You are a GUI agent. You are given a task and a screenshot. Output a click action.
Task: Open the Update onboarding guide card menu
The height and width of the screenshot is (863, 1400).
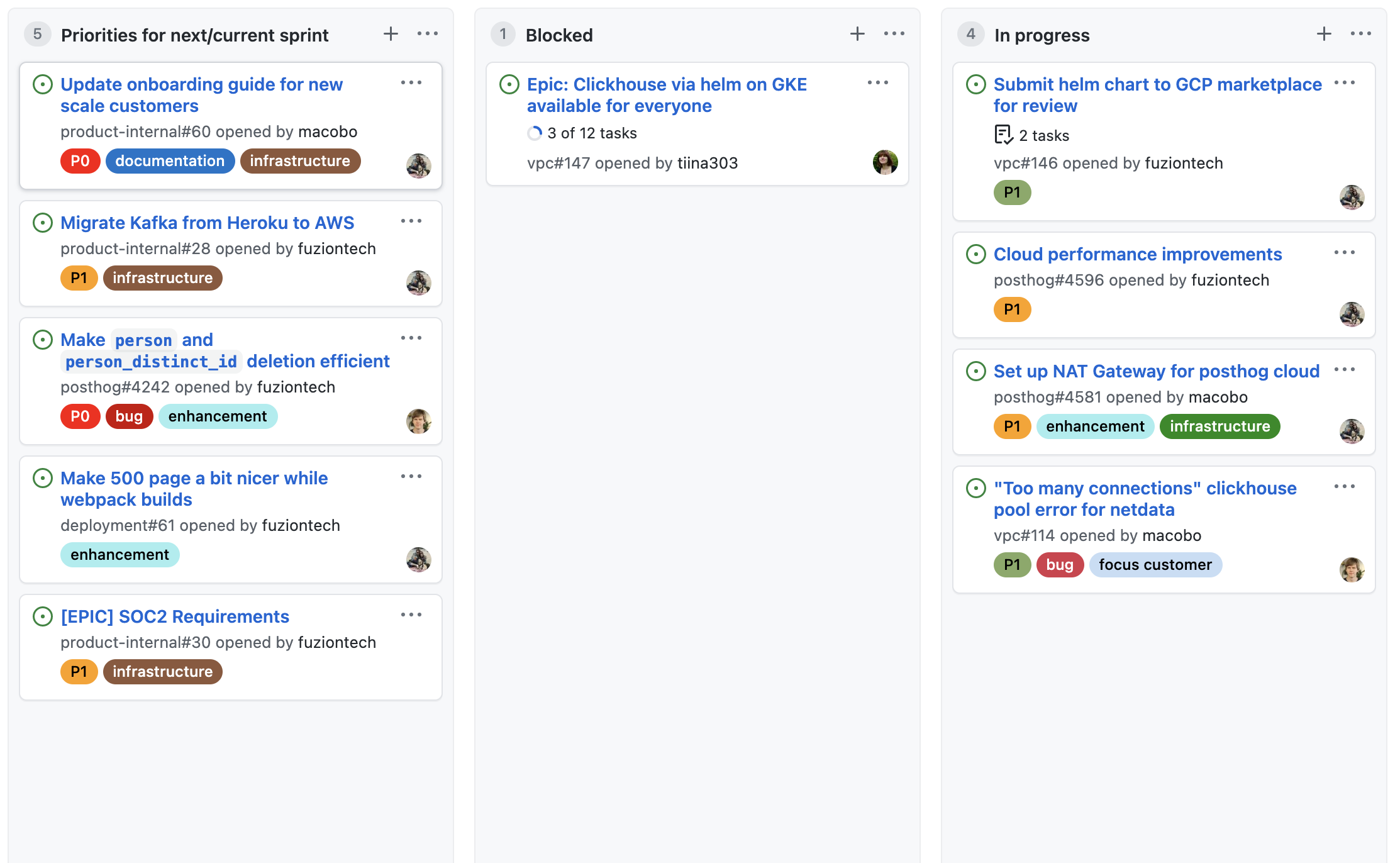pyautogui.click(x=411, y=83)
